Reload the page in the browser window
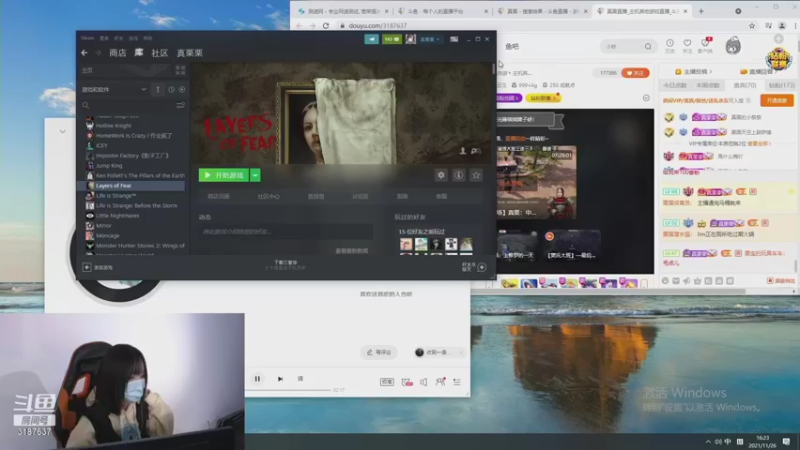This screenshot has height=450, width=800. coord(326,26)
